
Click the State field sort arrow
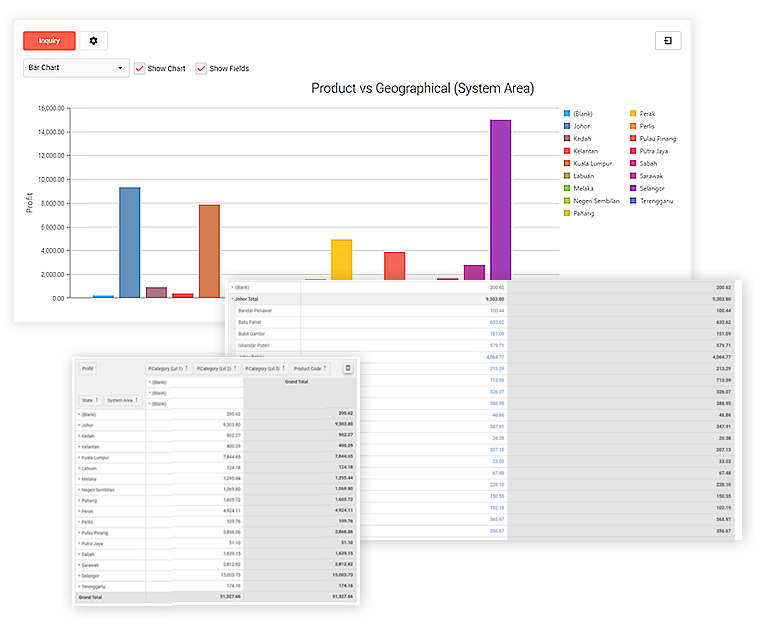(98, 400)
